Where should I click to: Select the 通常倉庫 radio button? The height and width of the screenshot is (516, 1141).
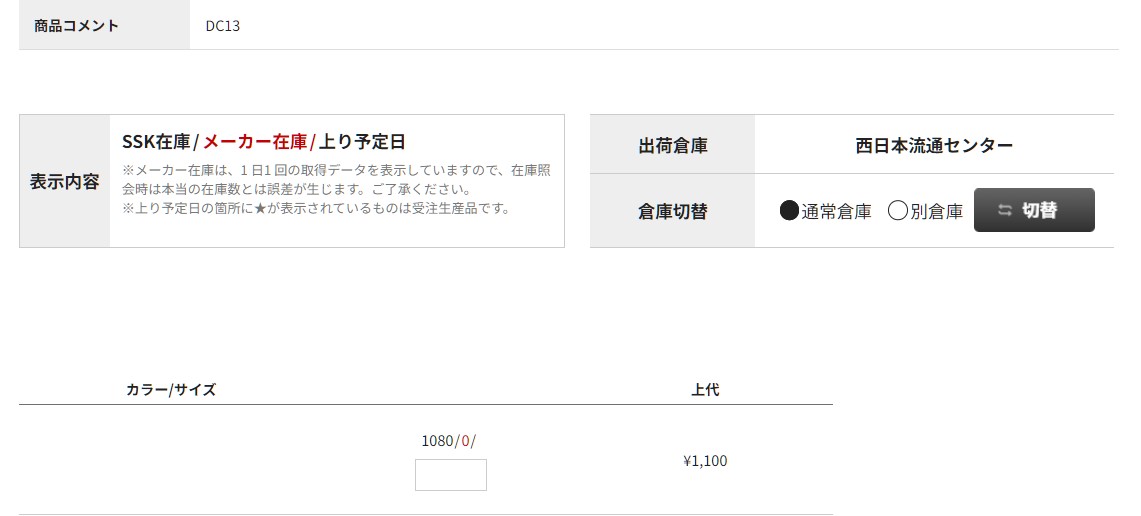coord(790,211)
